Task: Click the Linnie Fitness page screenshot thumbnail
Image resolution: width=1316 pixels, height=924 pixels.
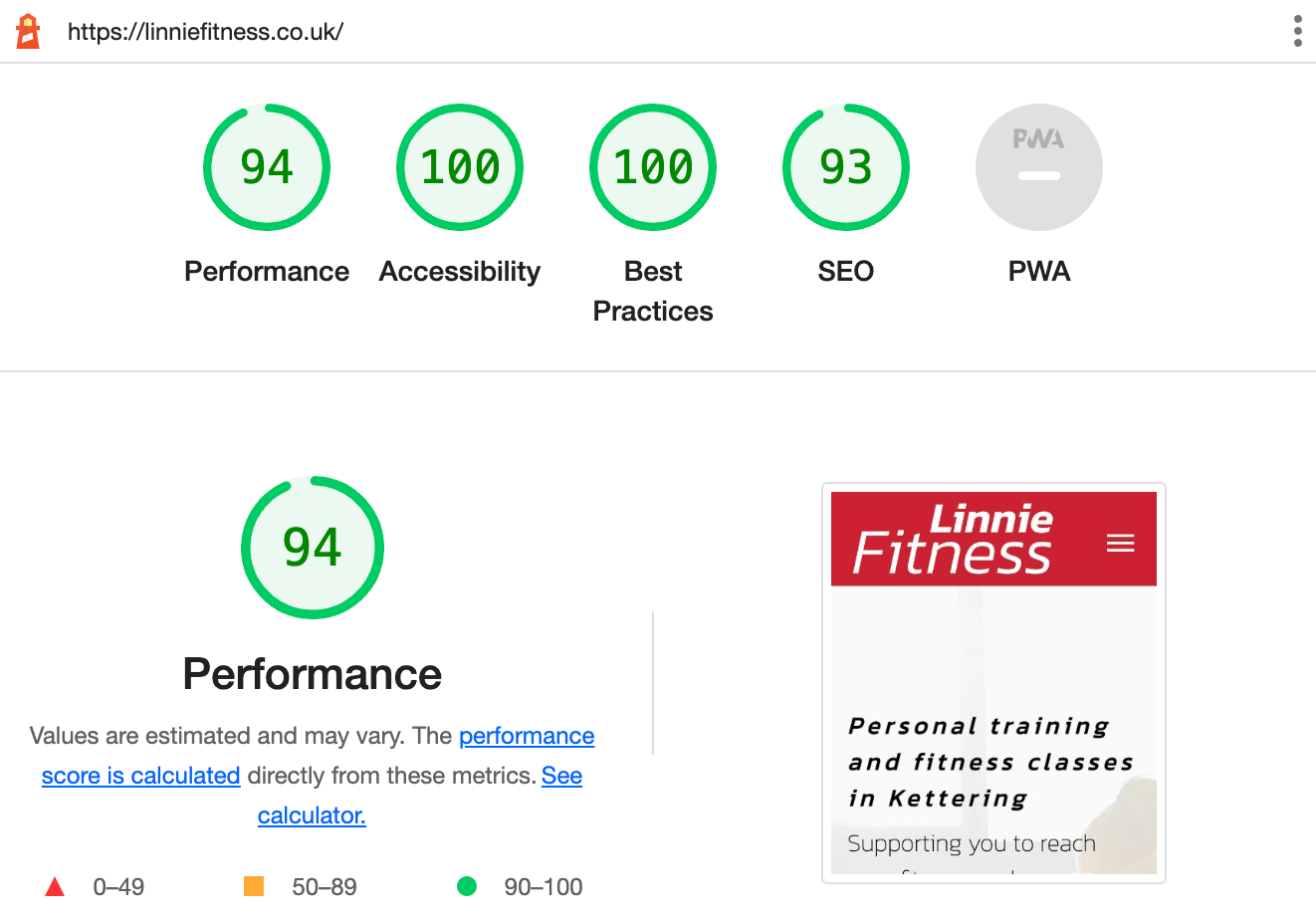Action: pos(992,683)
